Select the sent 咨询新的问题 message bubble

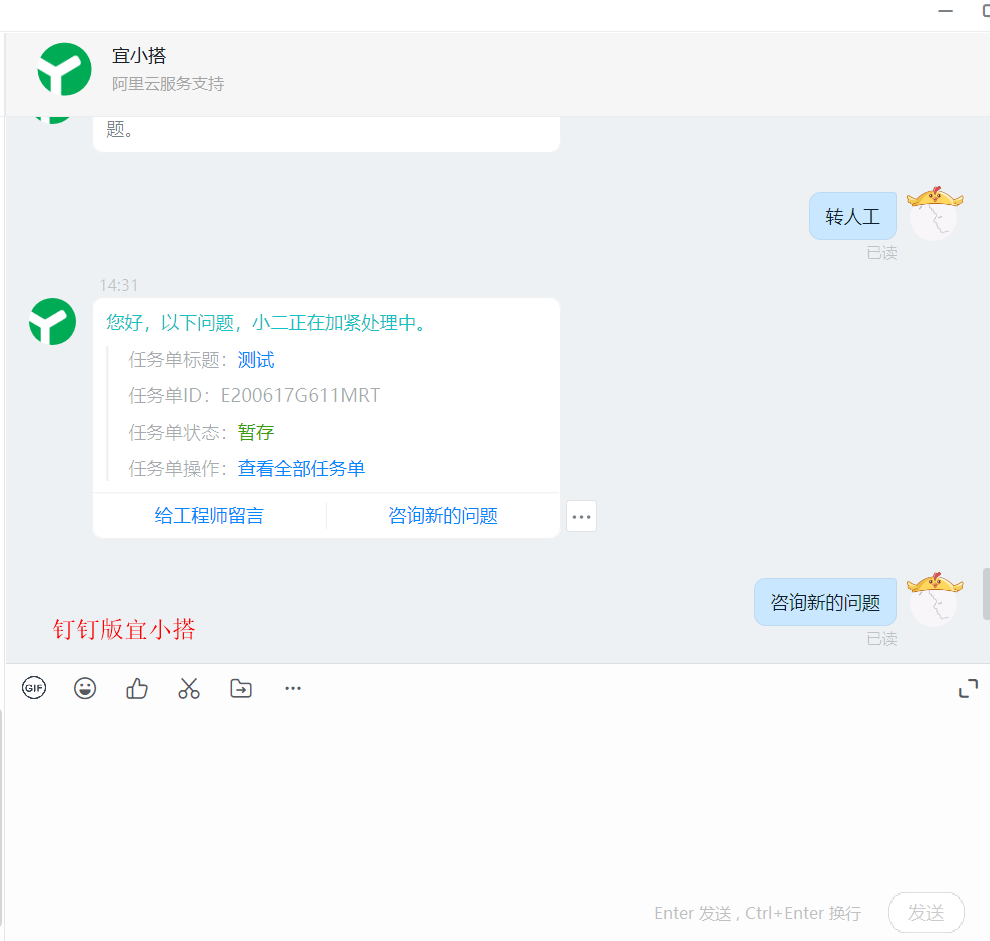click(x=825, y=602)
